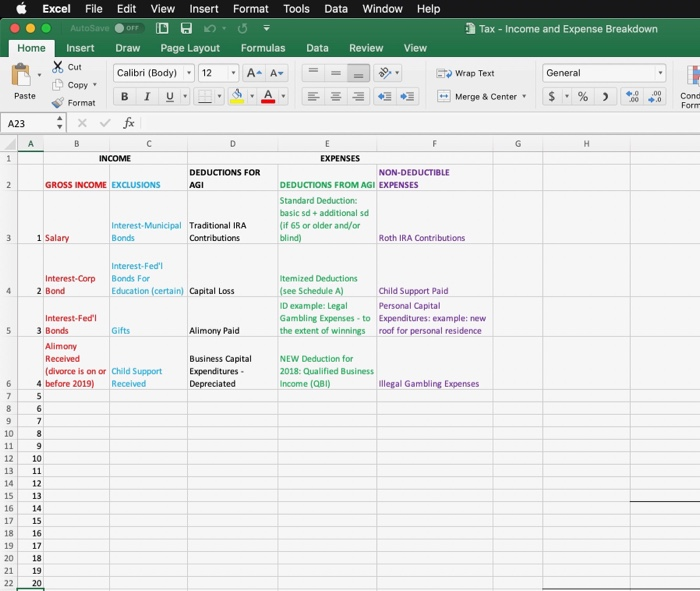This screenshot has height=591, width=700.
Task: Toggle bold formatting
Action: point(125,96)
